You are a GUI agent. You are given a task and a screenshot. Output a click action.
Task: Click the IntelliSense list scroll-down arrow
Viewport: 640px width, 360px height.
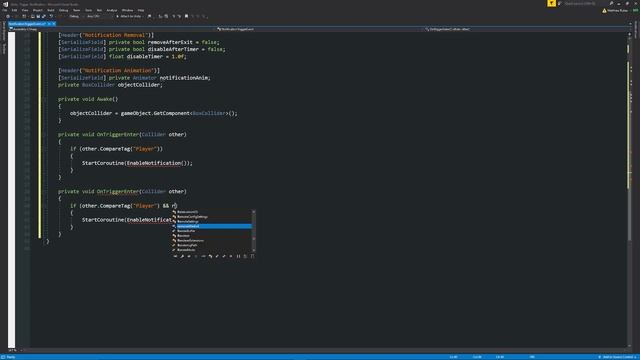pyautogui.click(x=254, y=250)
